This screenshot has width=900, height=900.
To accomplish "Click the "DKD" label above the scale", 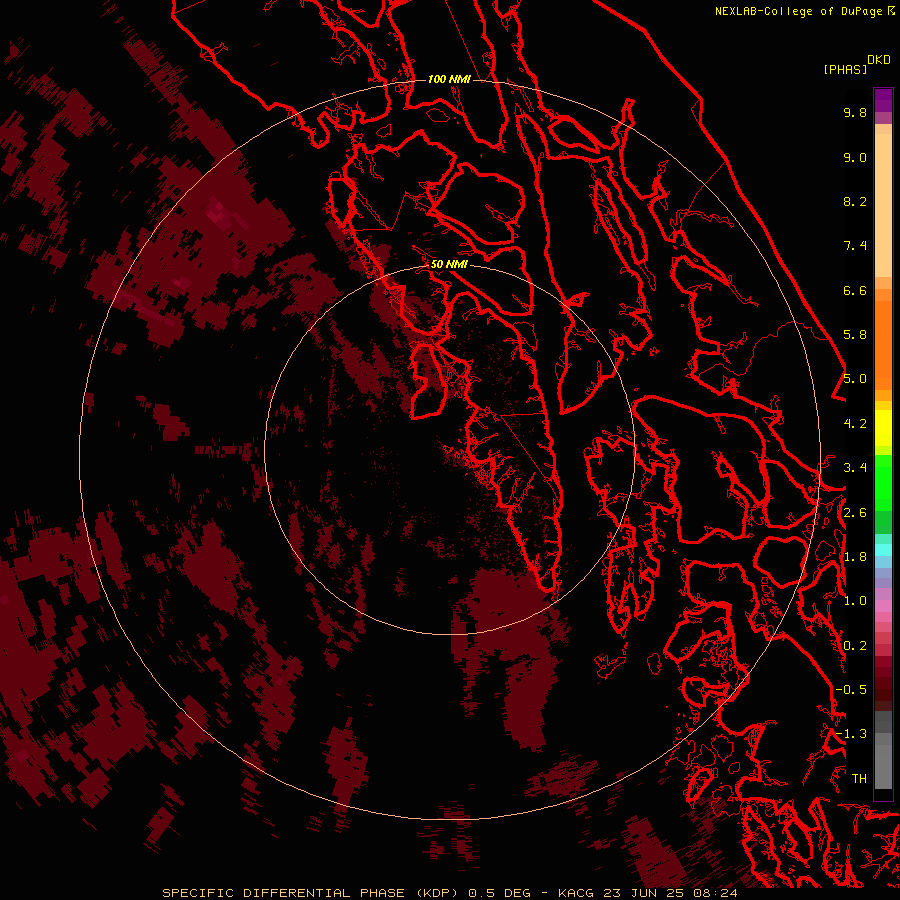I will (878, 60).
